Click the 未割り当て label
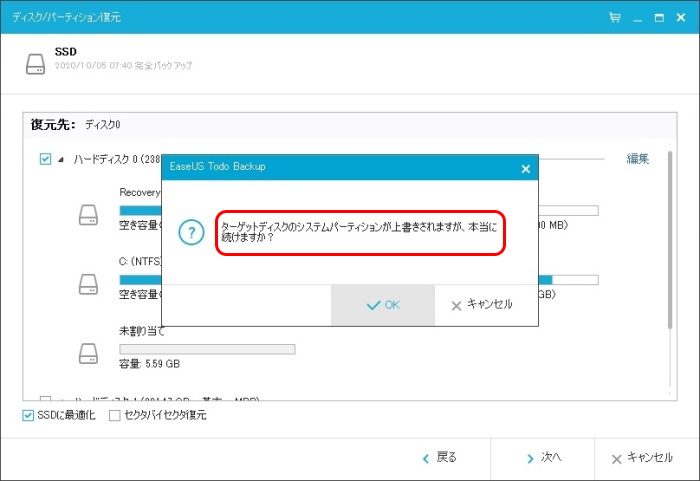The image size is (700, 481). pos(142,331)
